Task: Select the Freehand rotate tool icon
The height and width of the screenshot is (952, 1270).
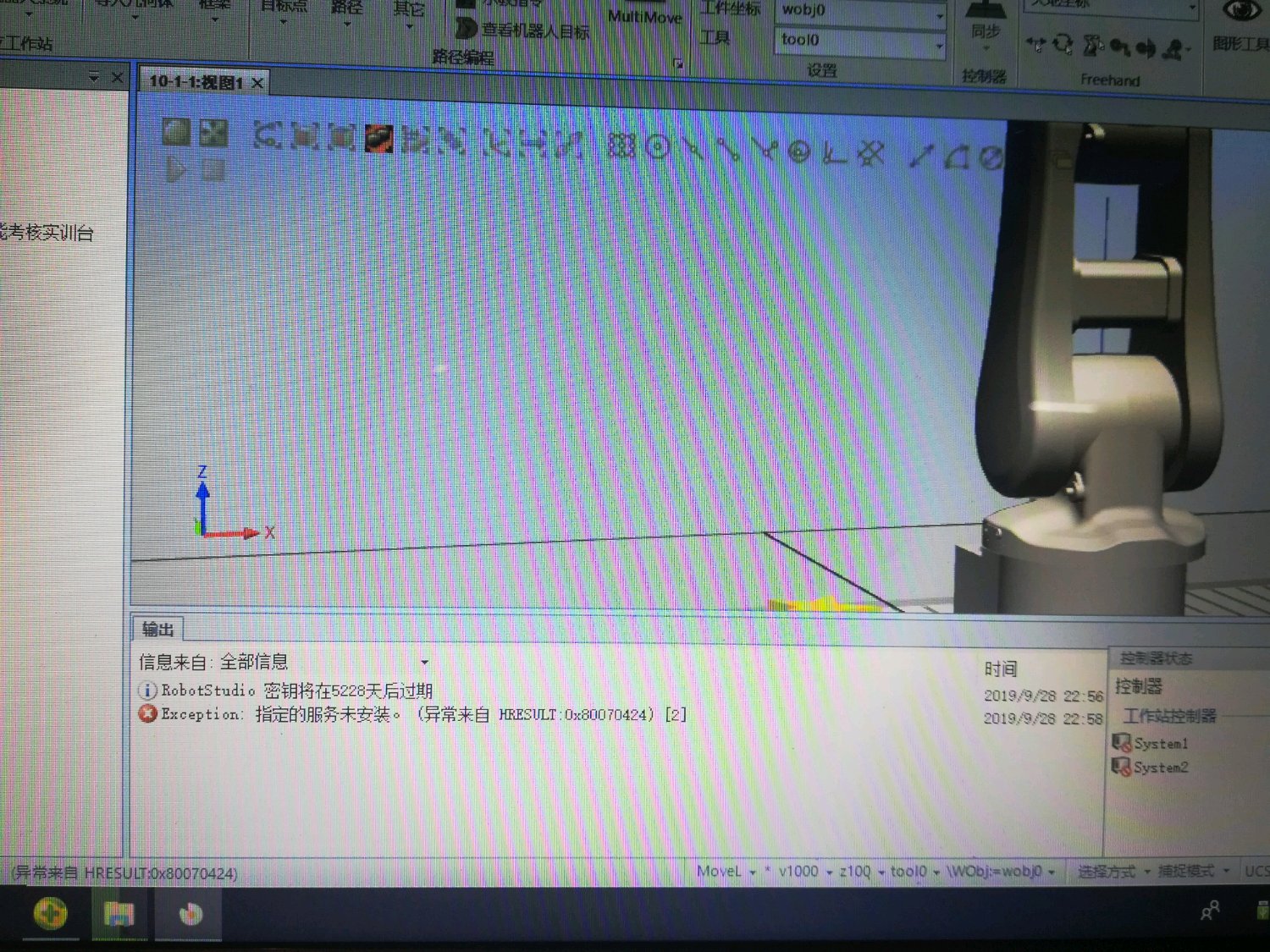Action: tap(1063, 45)
